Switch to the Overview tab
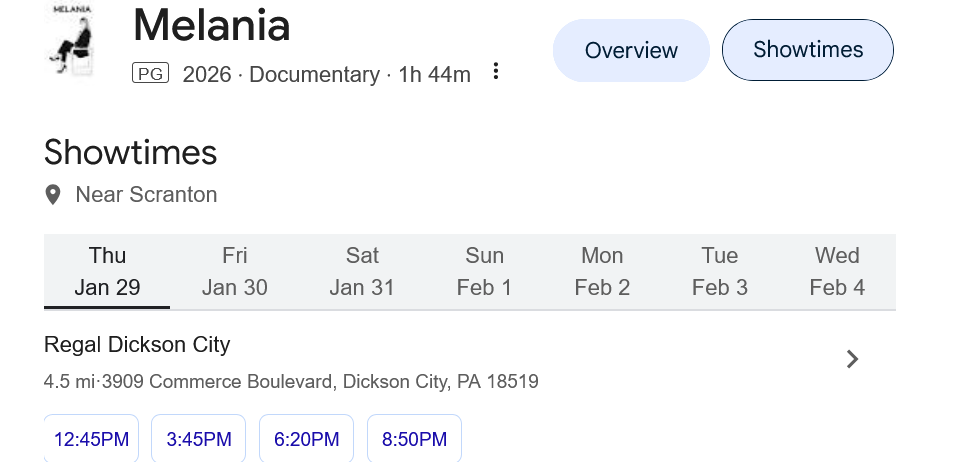The width and height of the screenshot is (963, 462). 631,50
